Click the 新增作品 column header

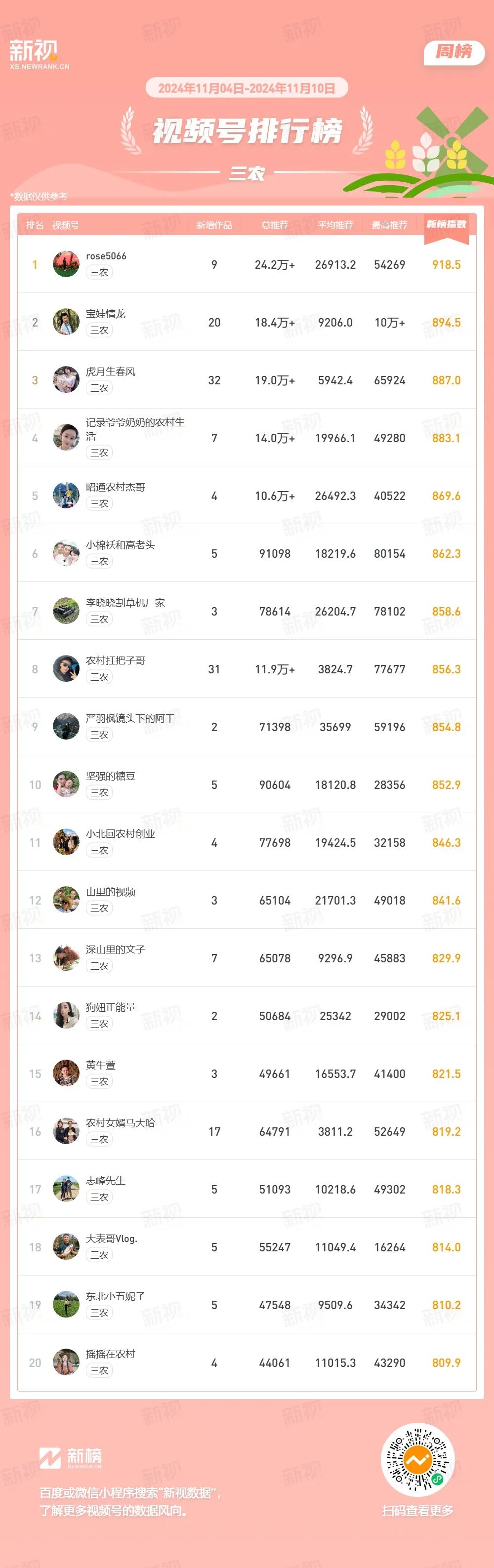point(214,225)
